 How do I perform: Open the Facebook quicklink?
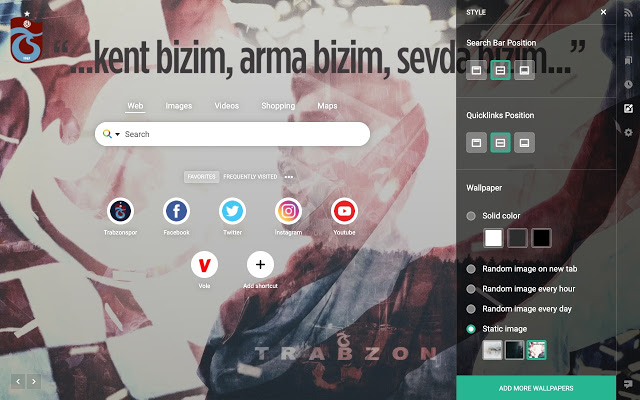[x=177, y=211]
